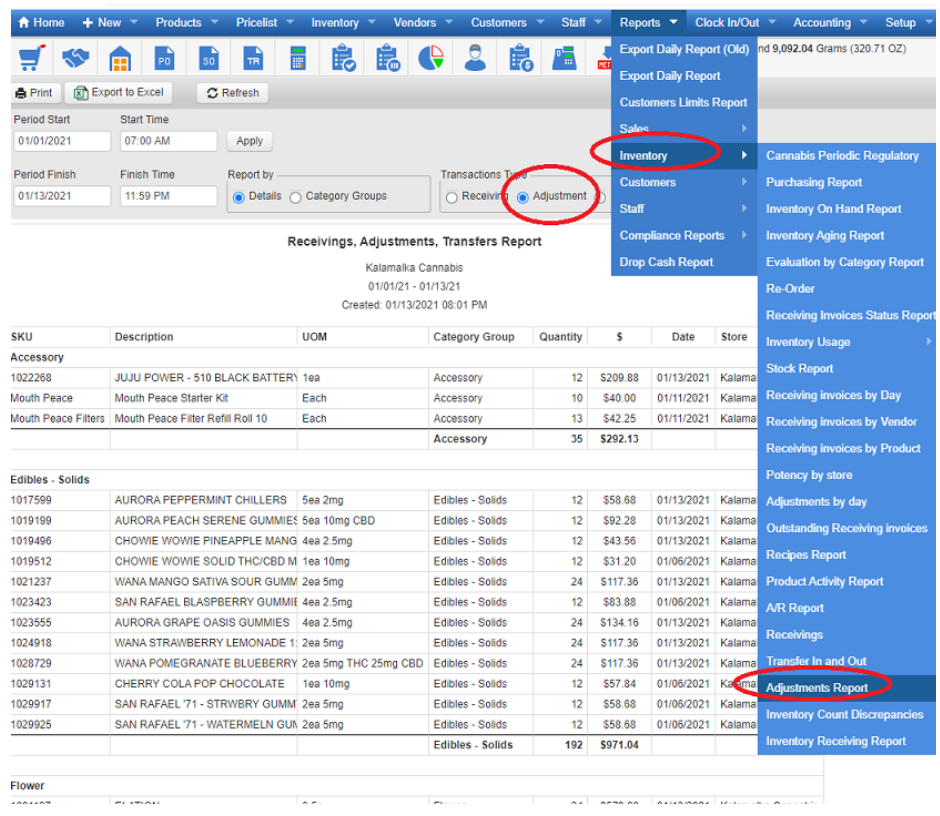Screen dimensions: 940x816
Task: Click the Apply button
Action: click(249, 141)
